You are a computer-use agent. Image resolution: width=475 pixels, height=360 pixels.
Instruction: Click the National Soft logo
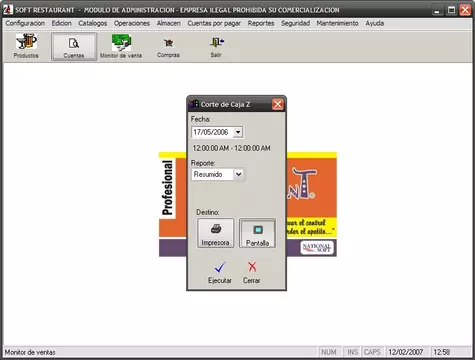[x=316, y=248]
